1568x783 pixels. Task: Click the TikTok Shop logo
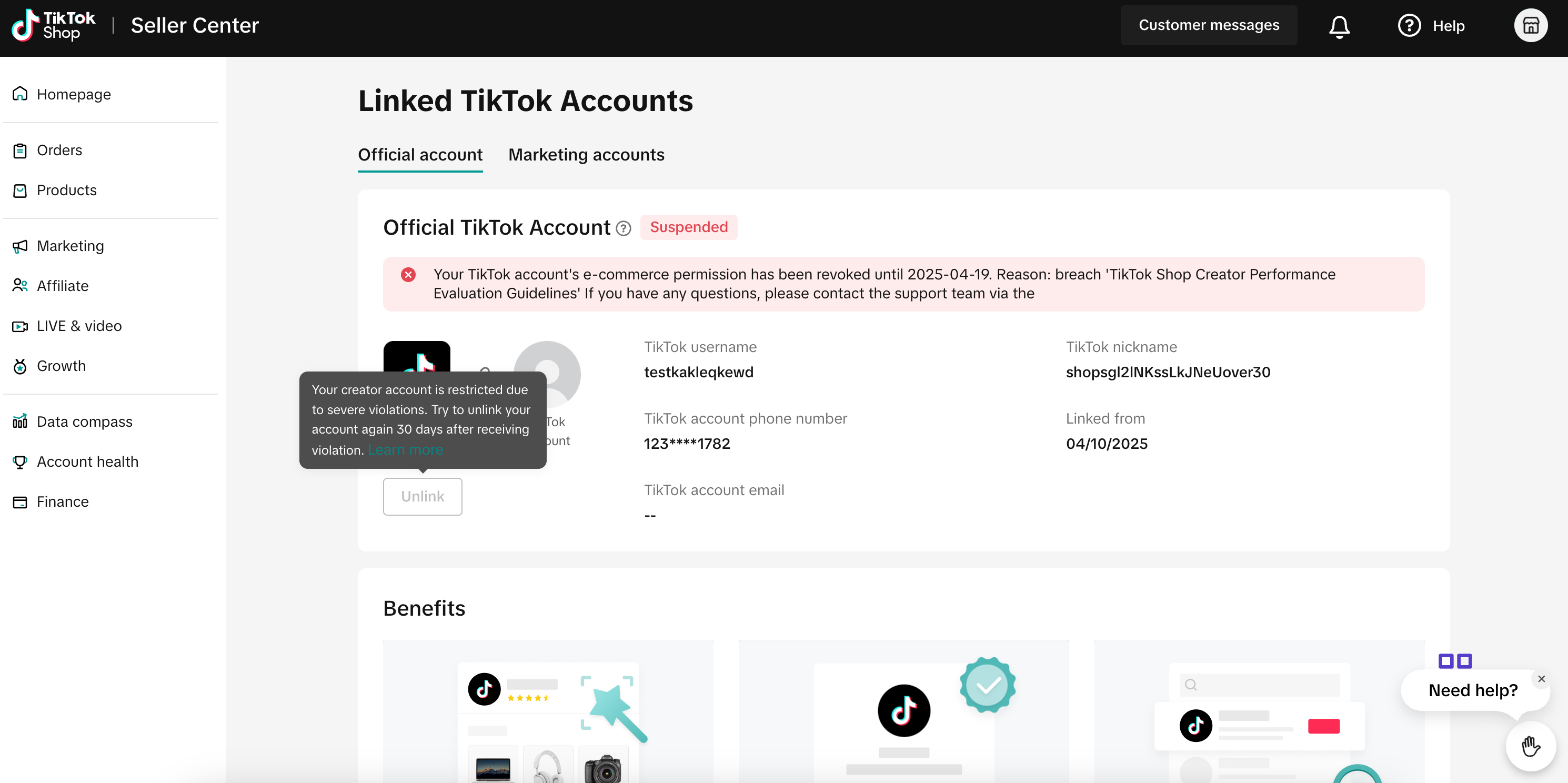54,26
